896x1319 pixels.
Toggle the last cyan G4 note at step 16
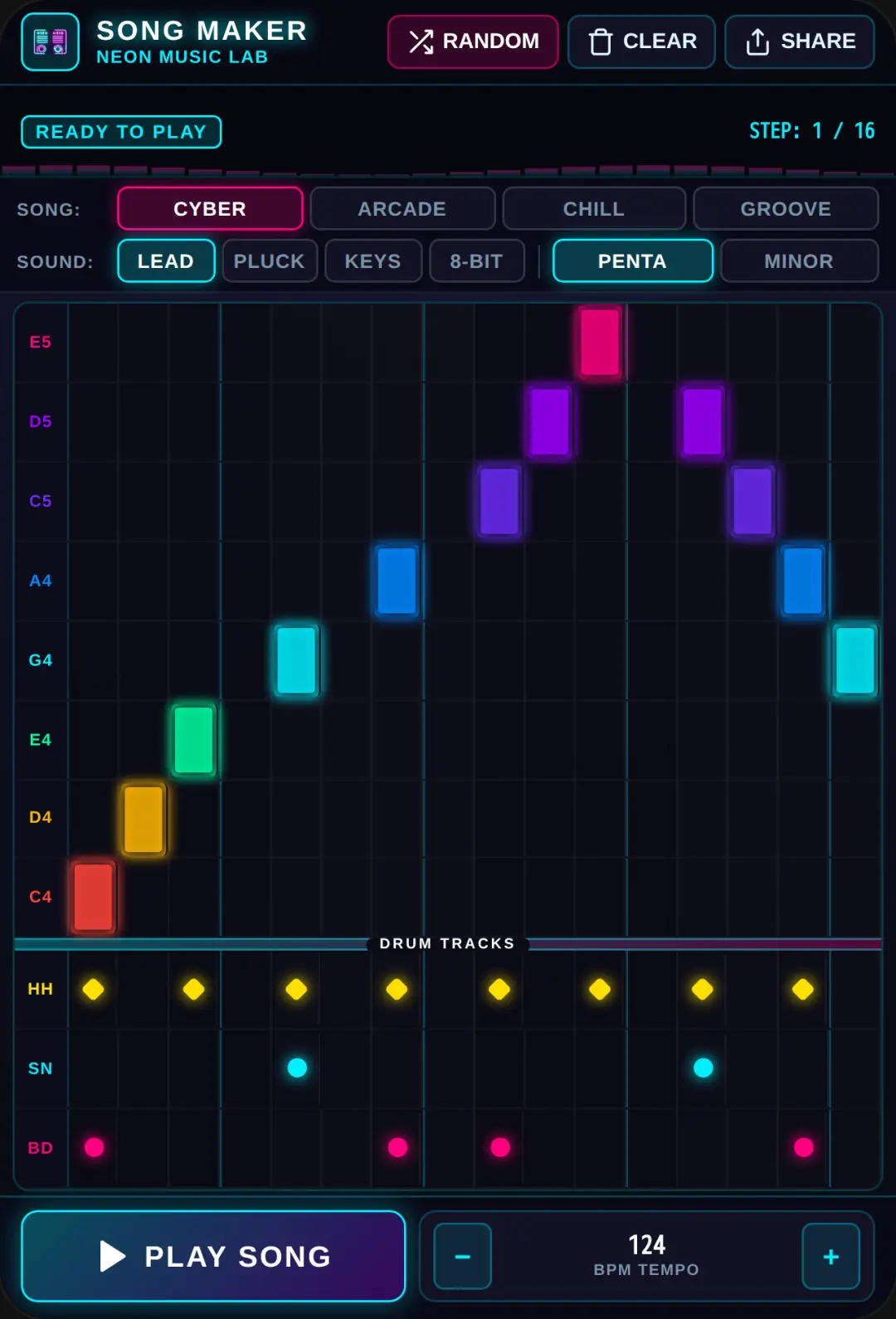pos(855,660)
